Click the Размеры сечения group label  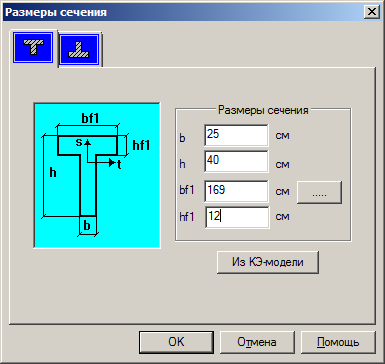tap(263, 110)
